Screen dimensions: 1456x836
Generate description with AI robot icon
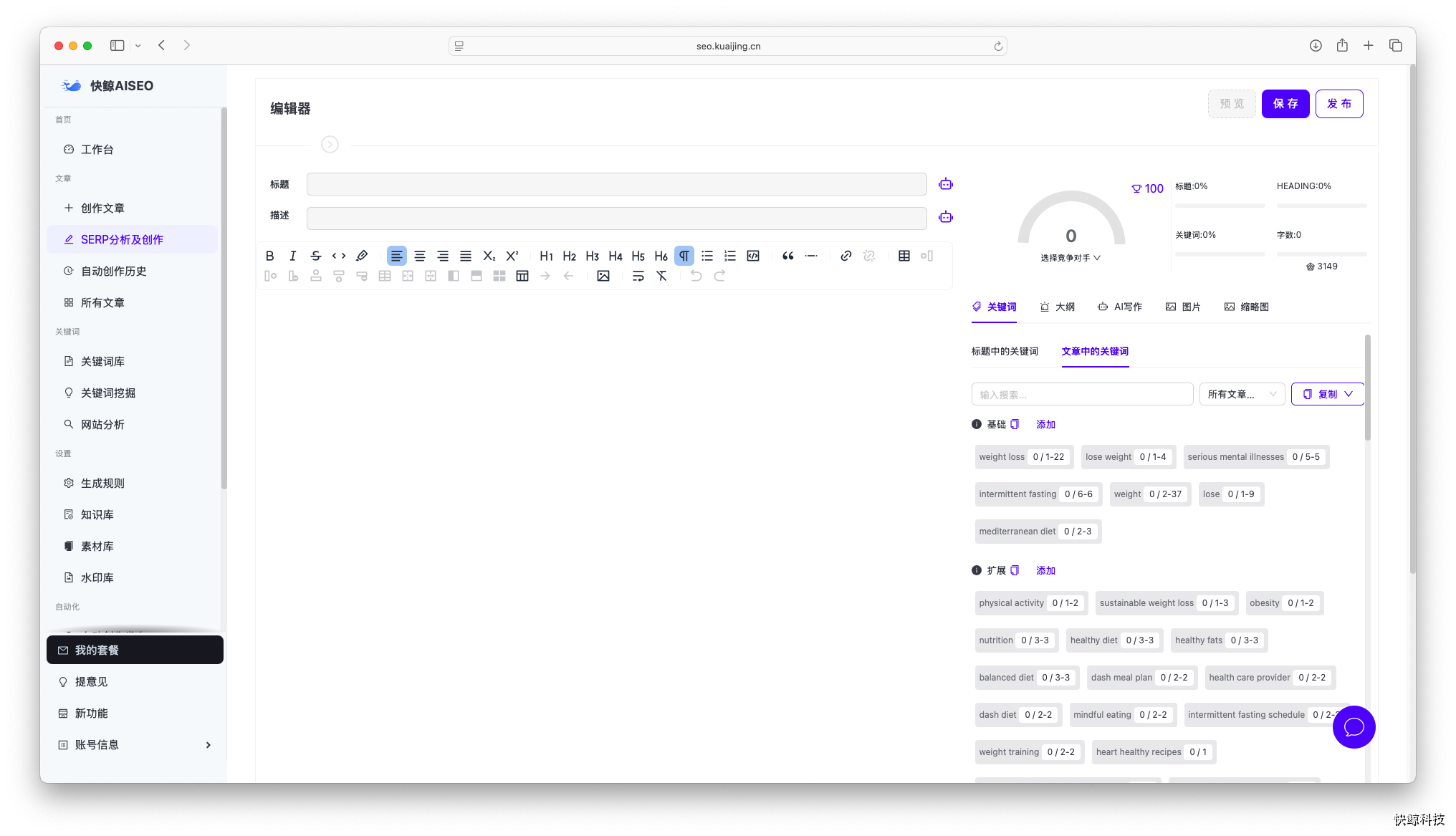946,217
